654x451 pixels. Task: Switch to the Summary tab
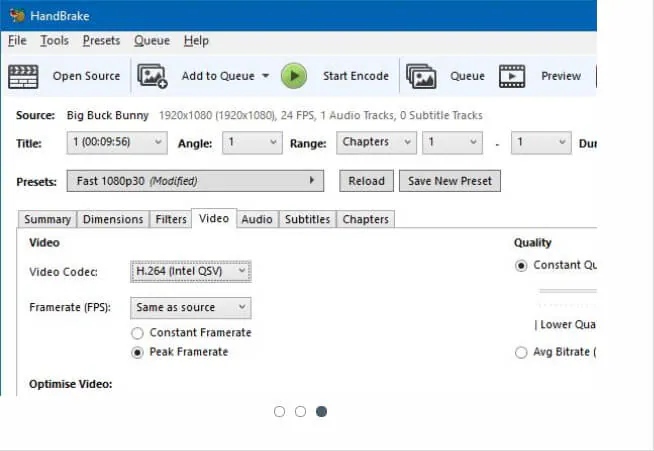click(x=47, y=219)
